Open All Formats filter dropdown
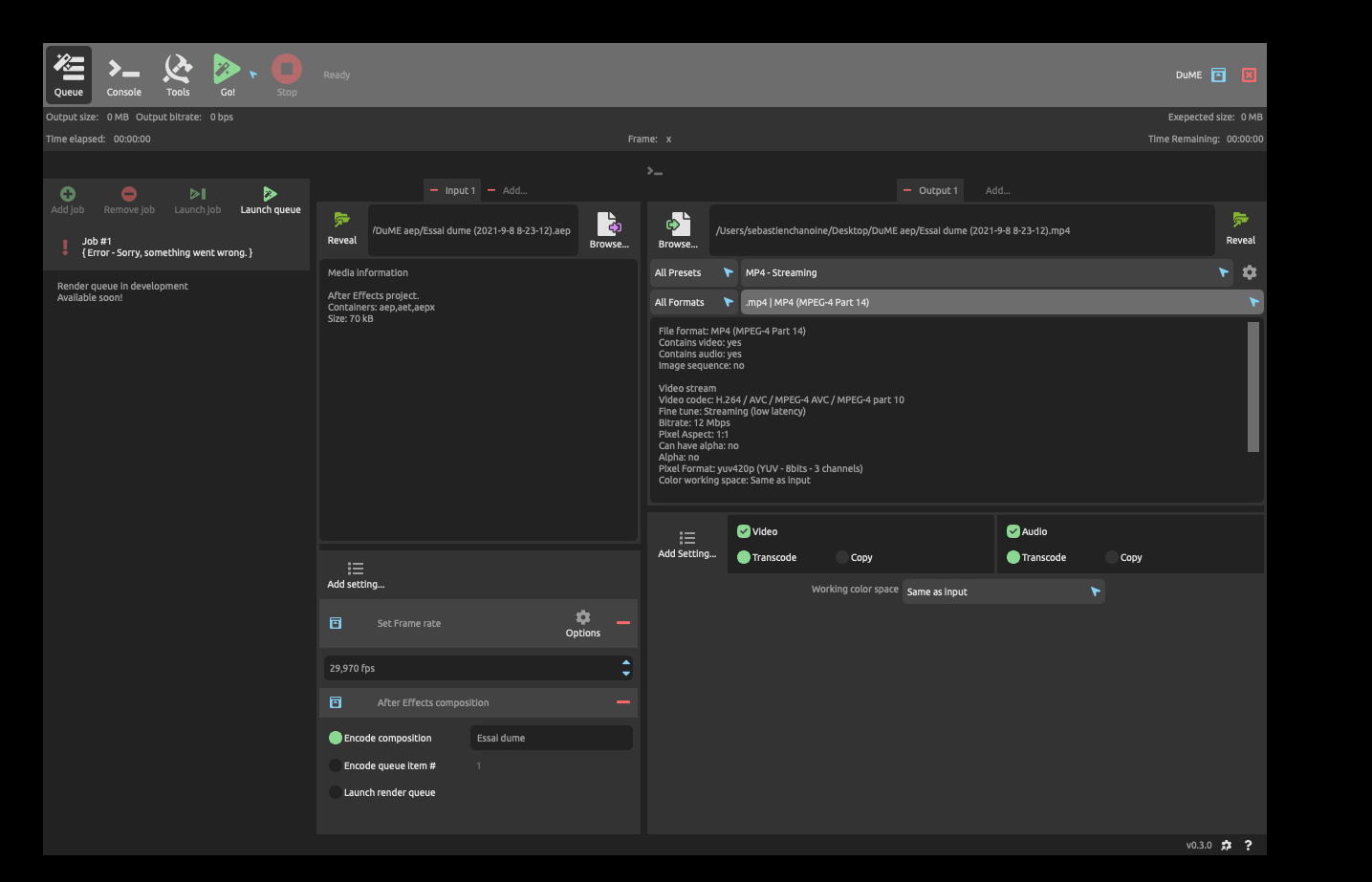Image resolution: width=1372 pixels, height=882 pixels. coord(694,302)
